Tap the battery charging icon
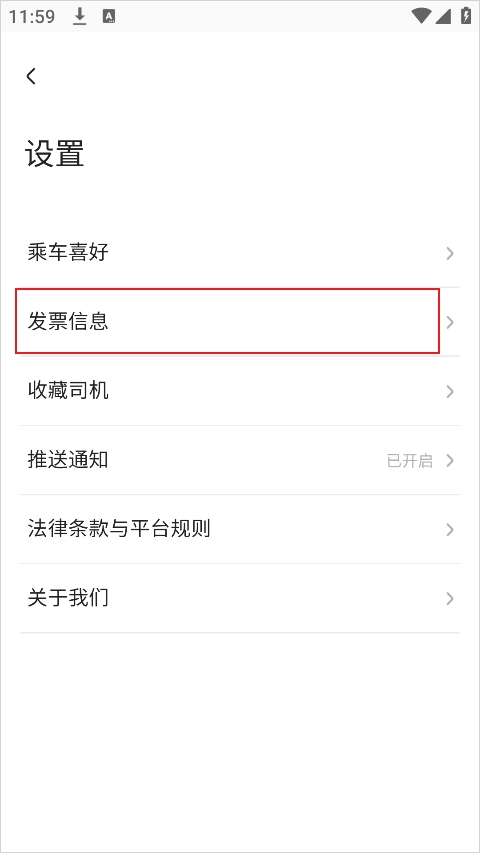The width and height of the screenshot is (480, 853). click(x=466, y=16)
